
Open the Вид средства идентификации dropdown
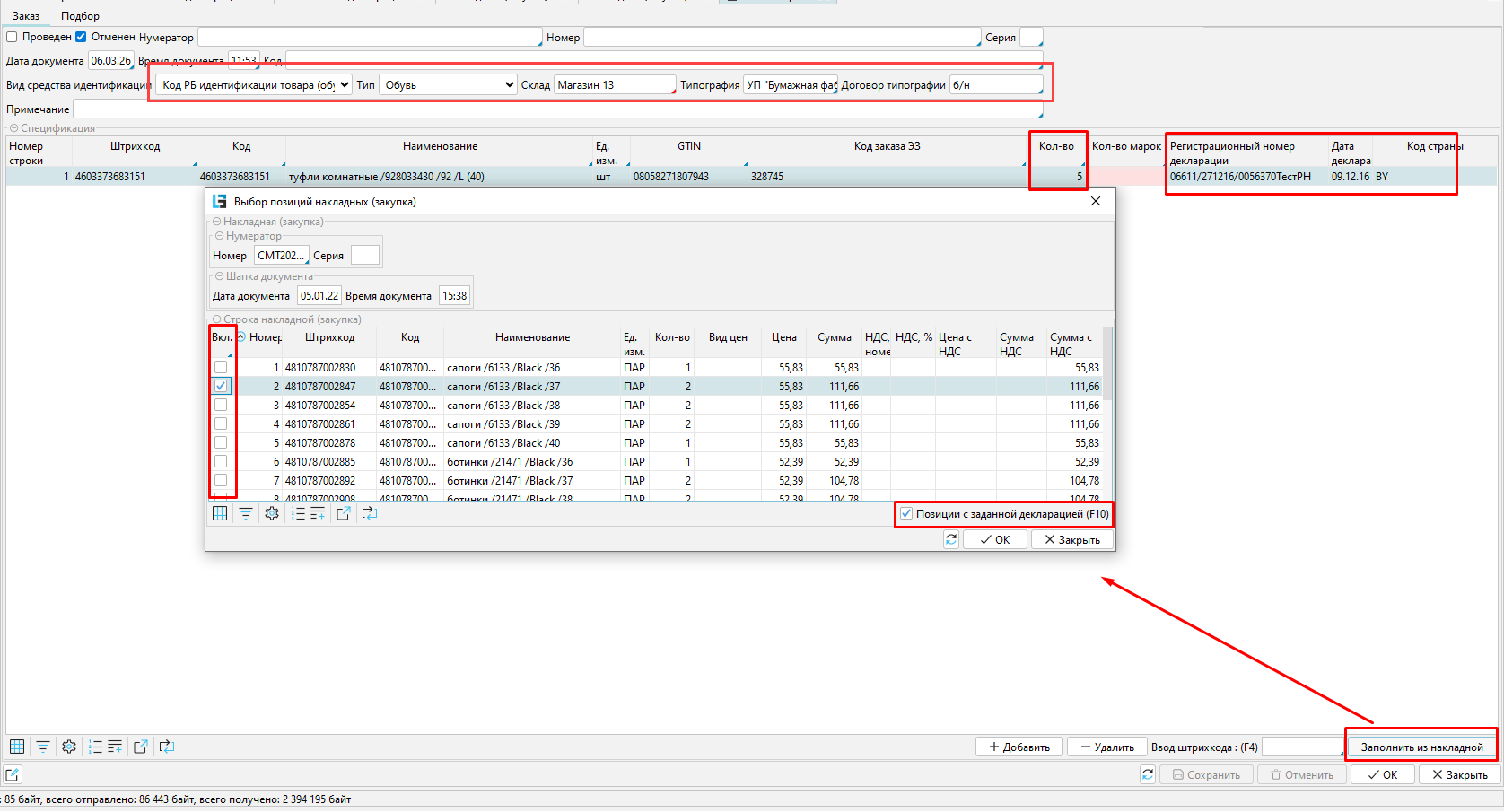pyautogui.click(x=254, y=85)
